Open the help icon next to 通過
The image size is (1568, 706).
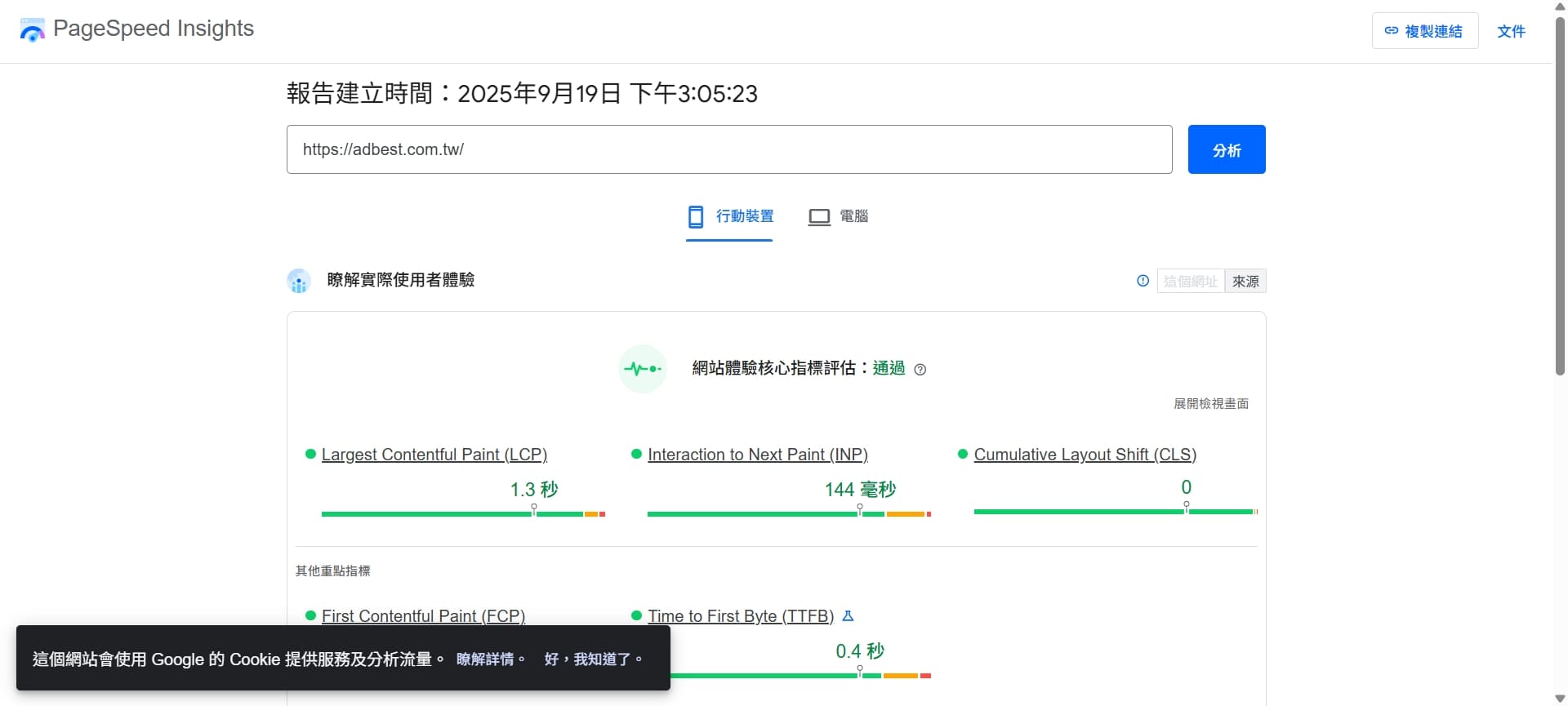(920, 370)
